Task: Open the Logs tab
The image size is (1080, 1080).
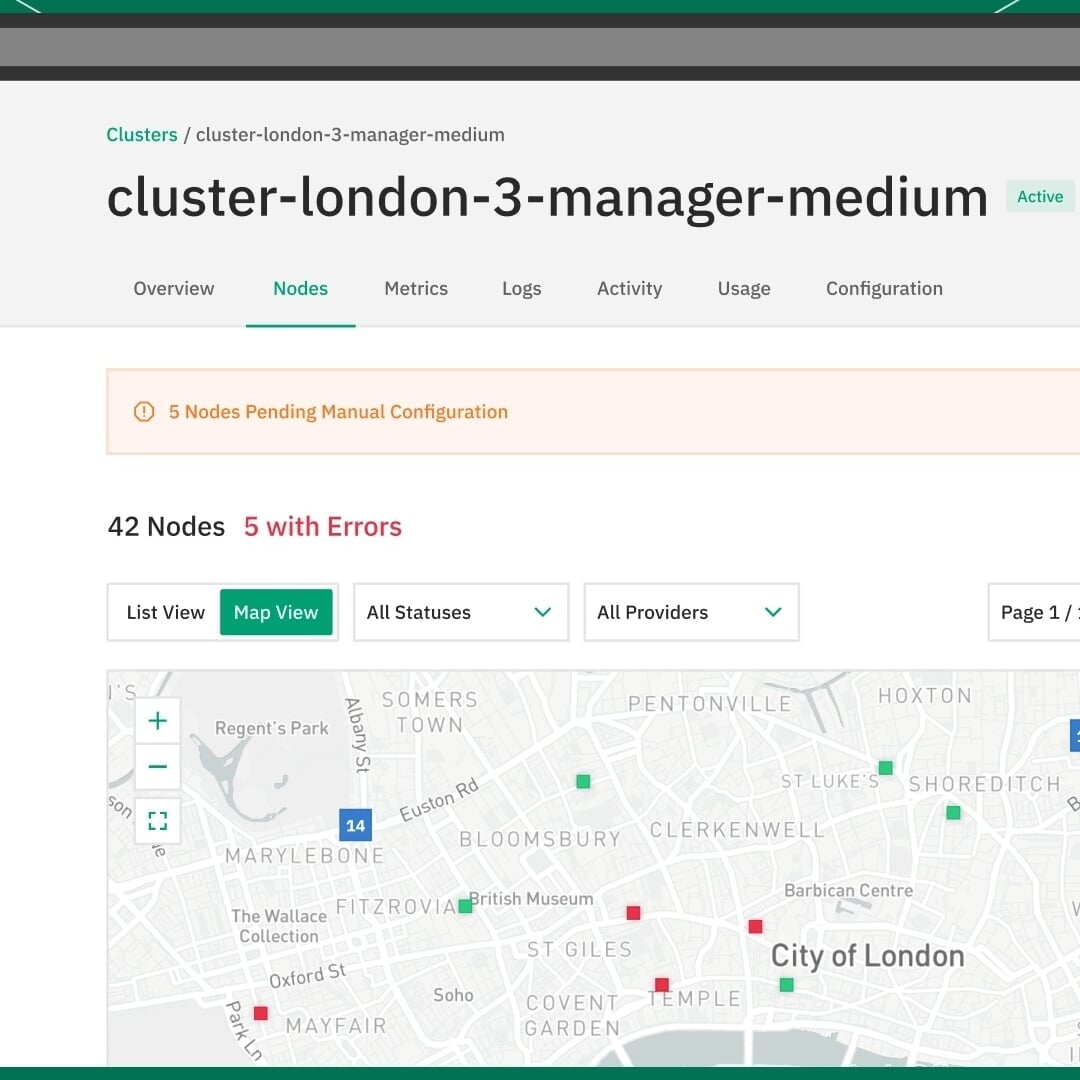Action: (521, 289)
